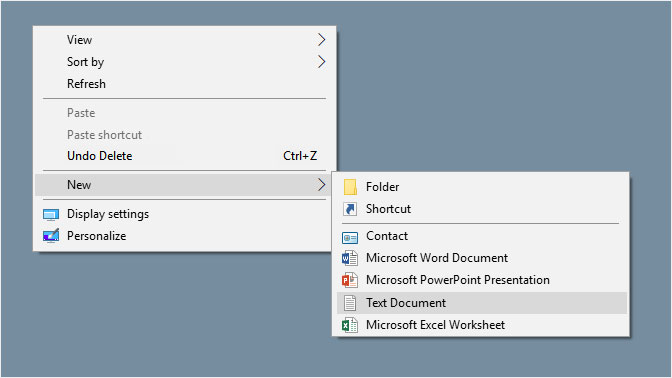
Task: Create a new Shortcut
Action: coord(482,209)
